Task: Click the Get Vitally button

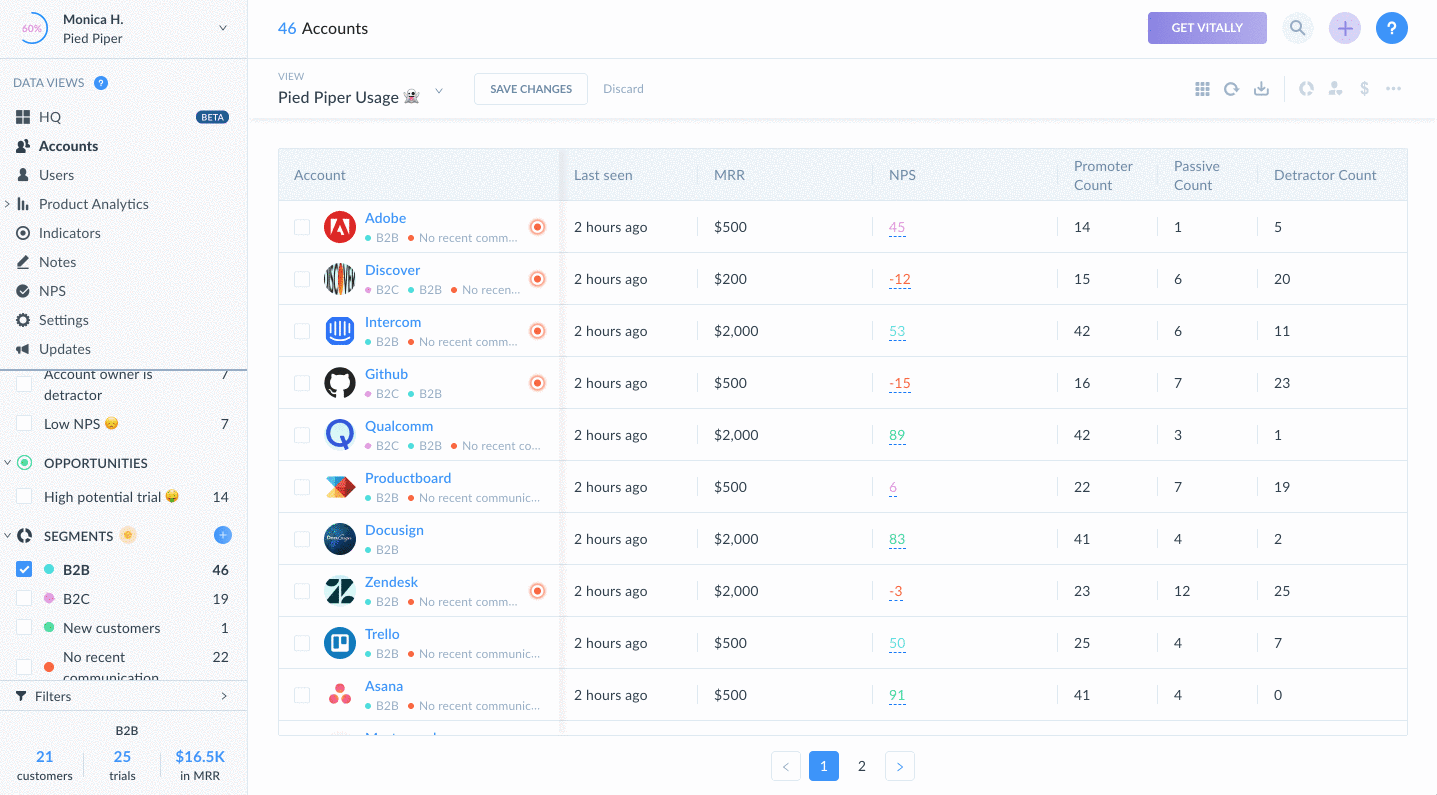Action: pos(1207,28)
